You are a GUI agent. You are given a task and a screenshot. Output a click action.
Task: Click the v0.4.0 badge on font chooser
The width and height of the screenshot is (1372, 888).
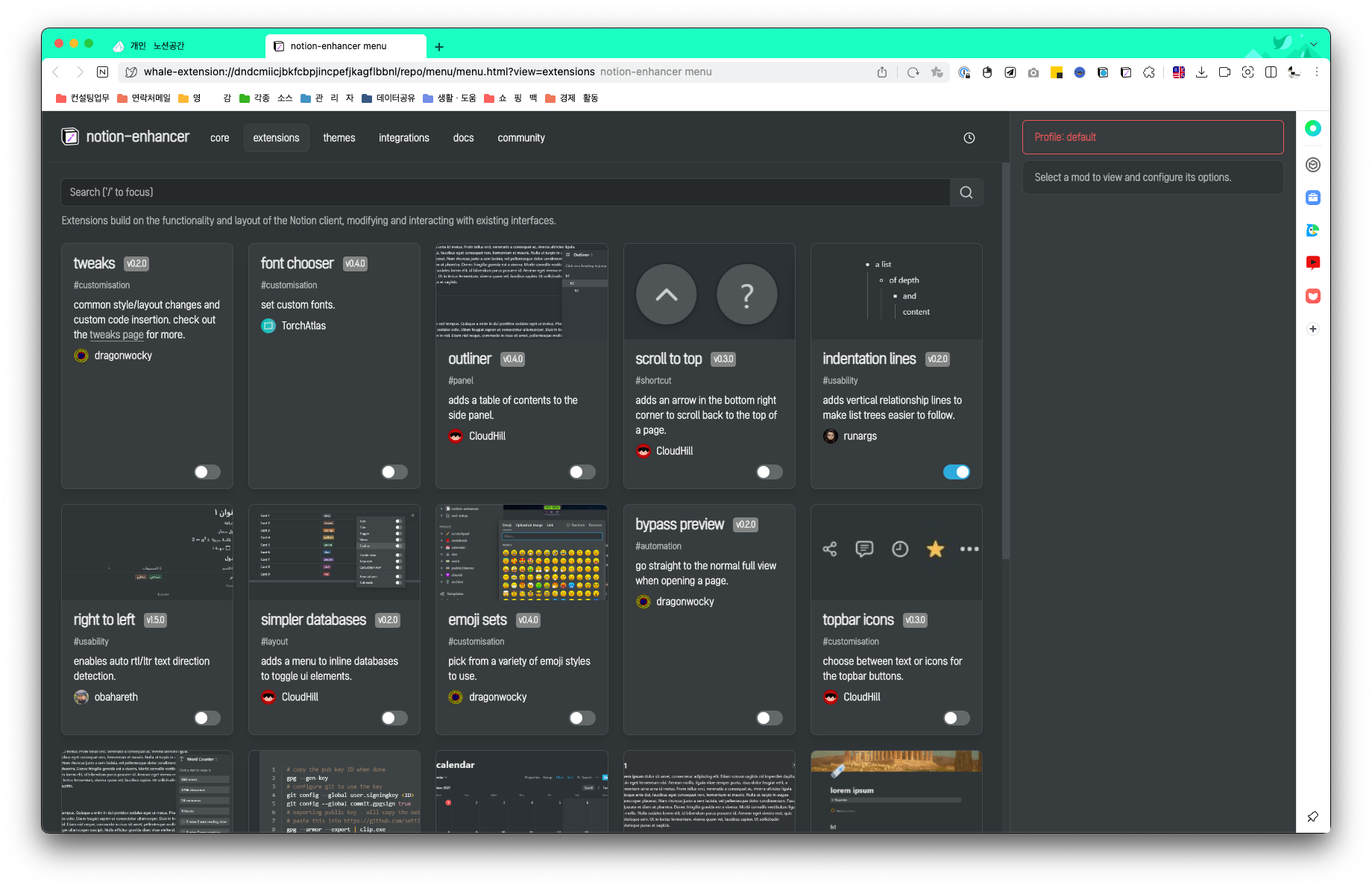tap(356, 264)
